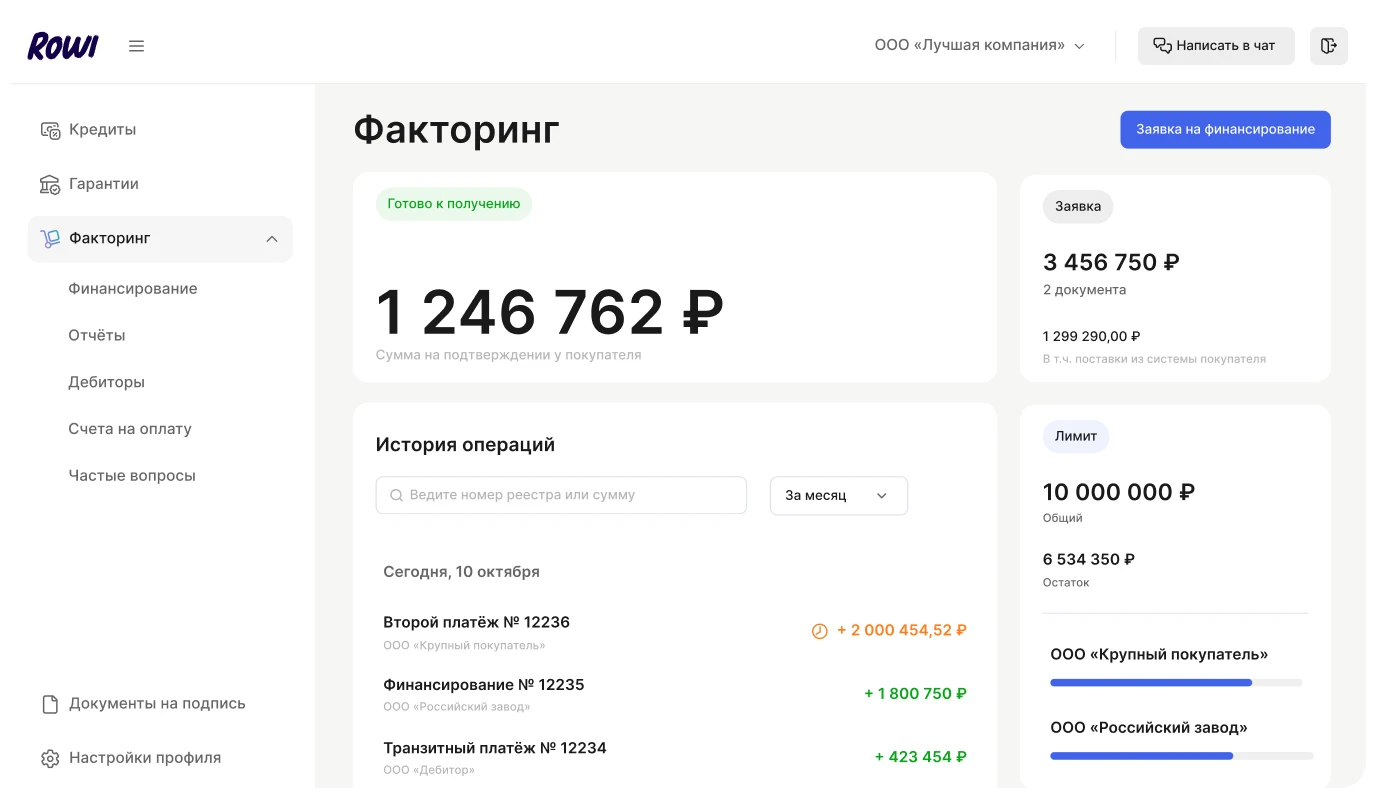1376x798 pixels.
Task: Open the За месяц period dropdown
Action: [838, 496]
